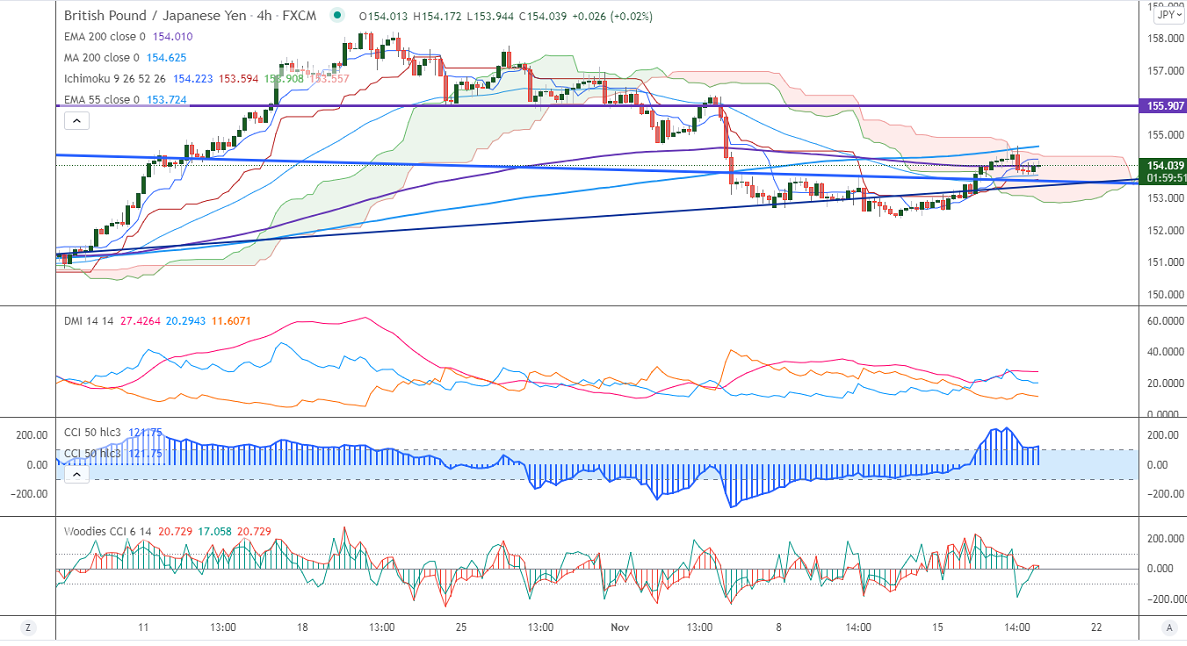Click the 158.000 price axis label

pos(1165,39)
